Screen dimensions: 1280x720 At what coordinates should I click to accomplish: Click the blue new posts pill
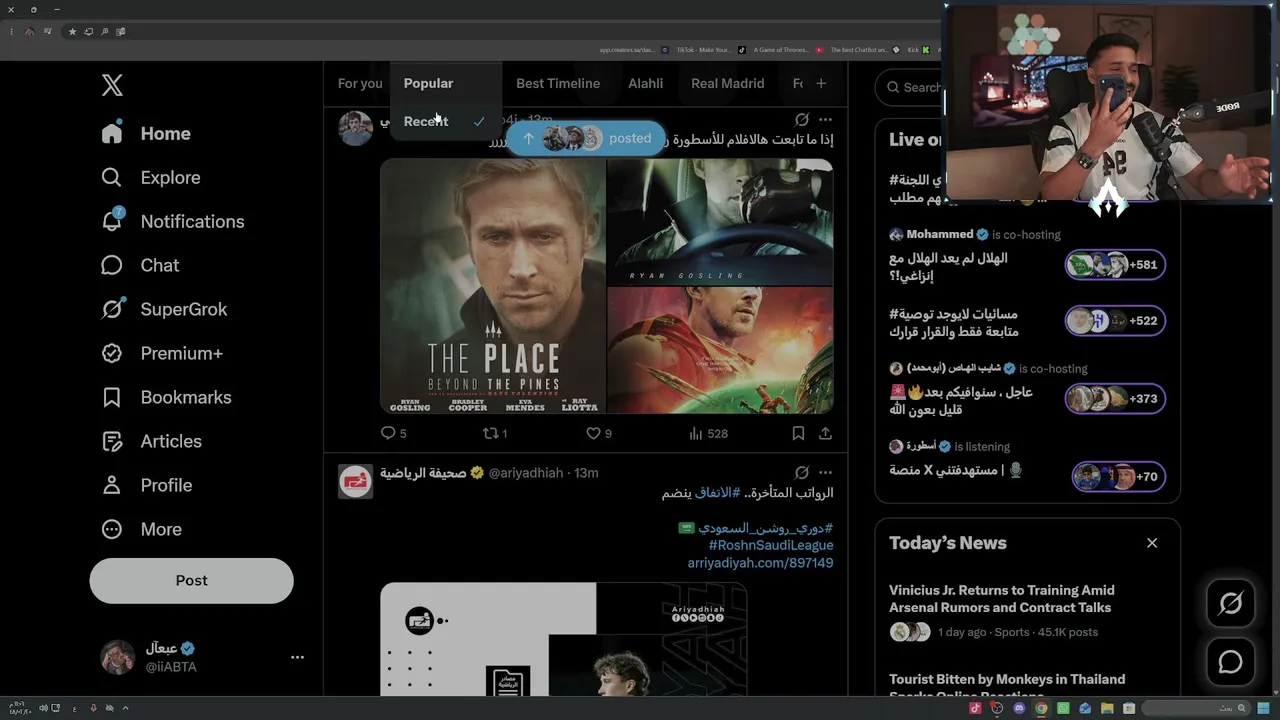tap(585, 138)
